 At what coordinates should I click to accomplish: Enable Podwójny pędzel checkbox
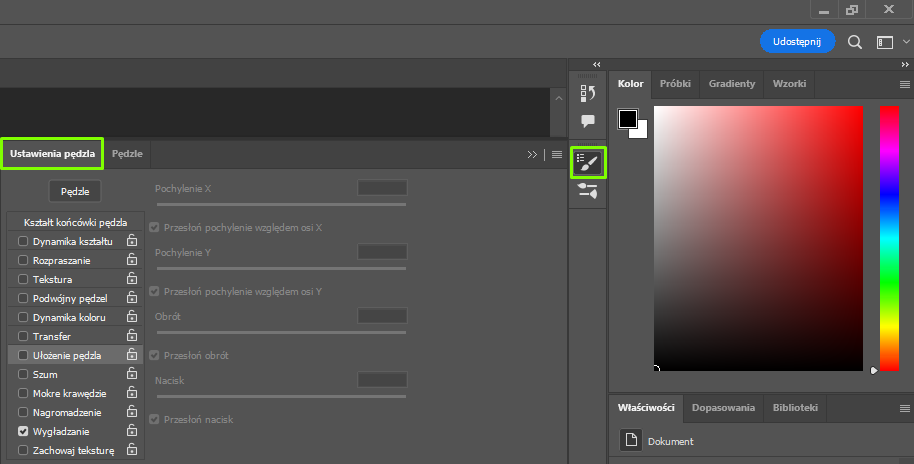coord(23,298)
